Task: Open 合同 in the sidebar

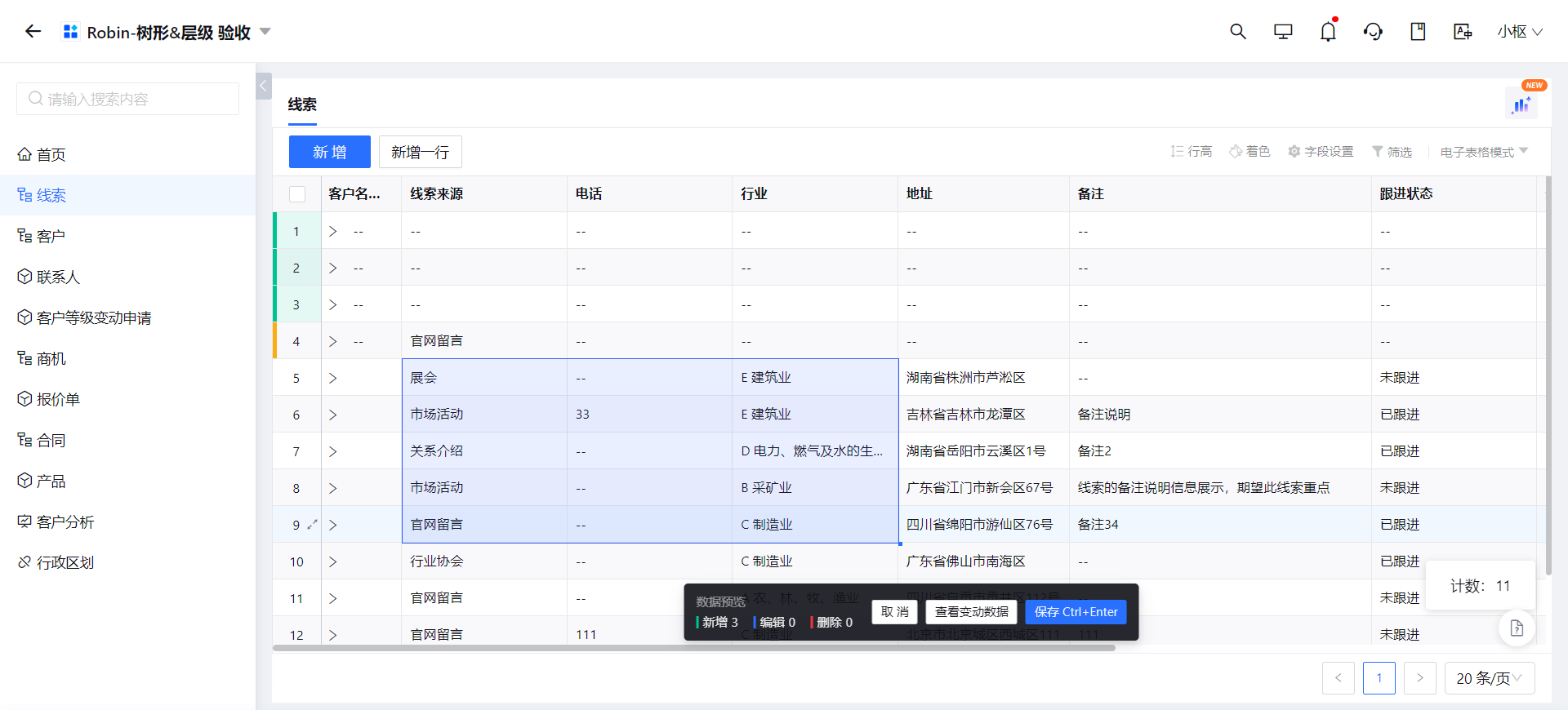Action: 127,440
